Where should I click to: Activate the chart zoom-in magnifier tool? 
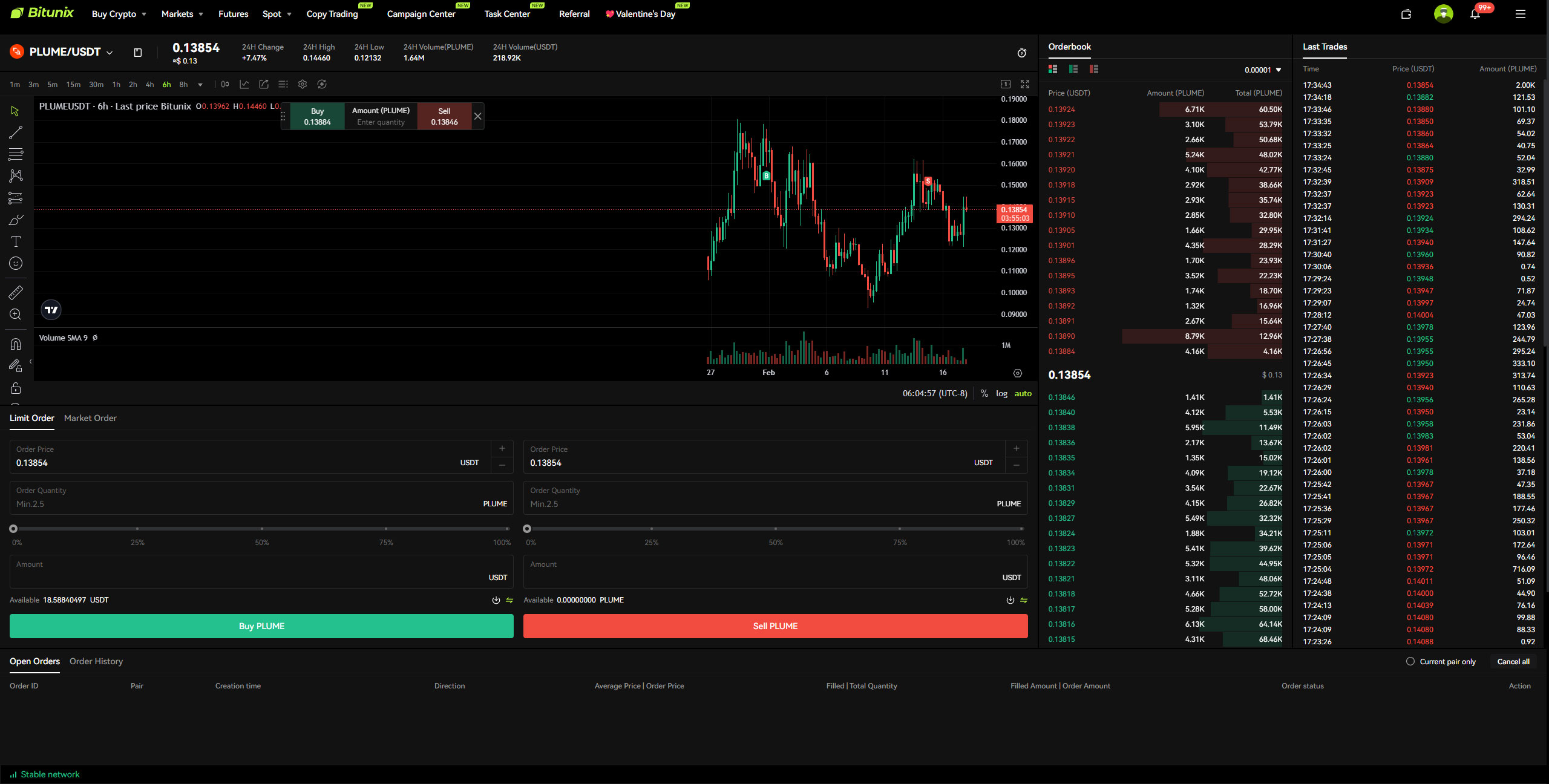15,314
